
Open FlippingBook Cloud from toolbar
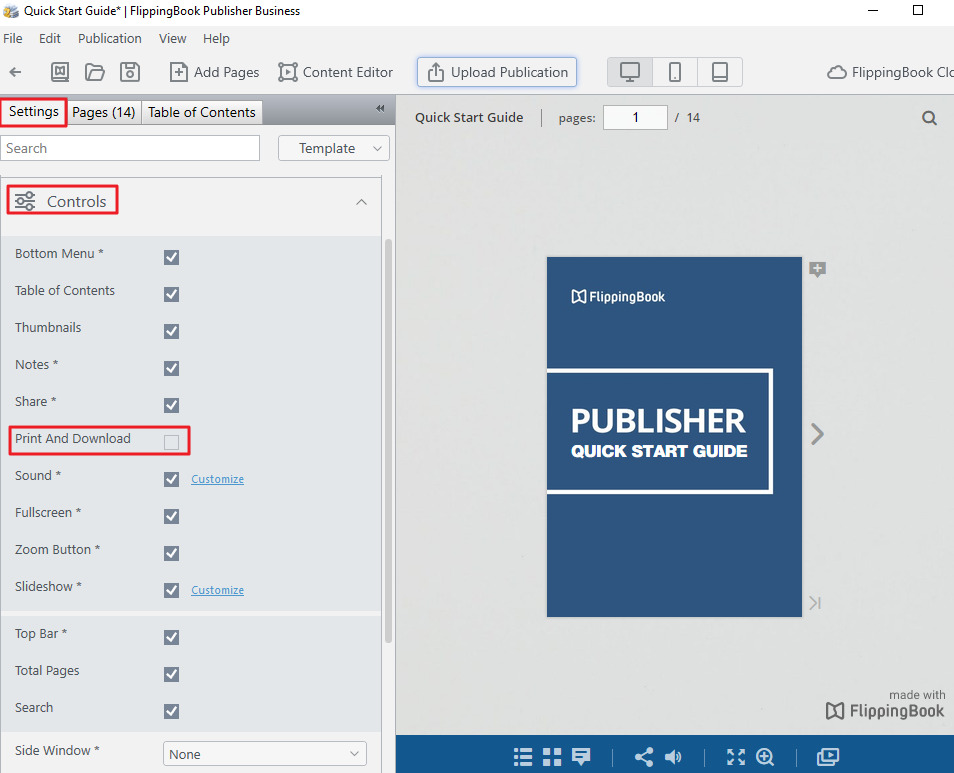point(890,72)
